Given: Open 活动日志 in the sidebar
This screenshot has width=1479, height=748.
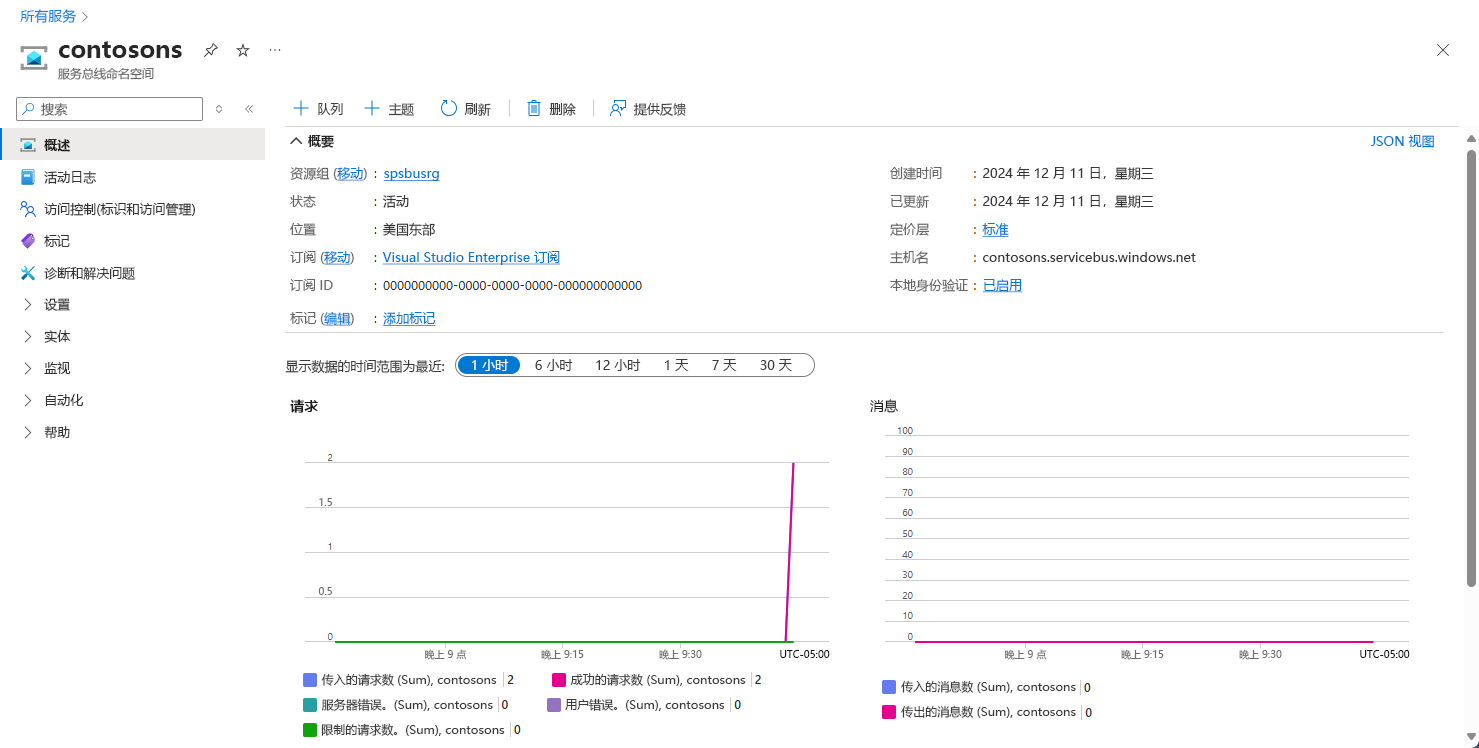Looking at the screenshot, I should pos(70,177).
